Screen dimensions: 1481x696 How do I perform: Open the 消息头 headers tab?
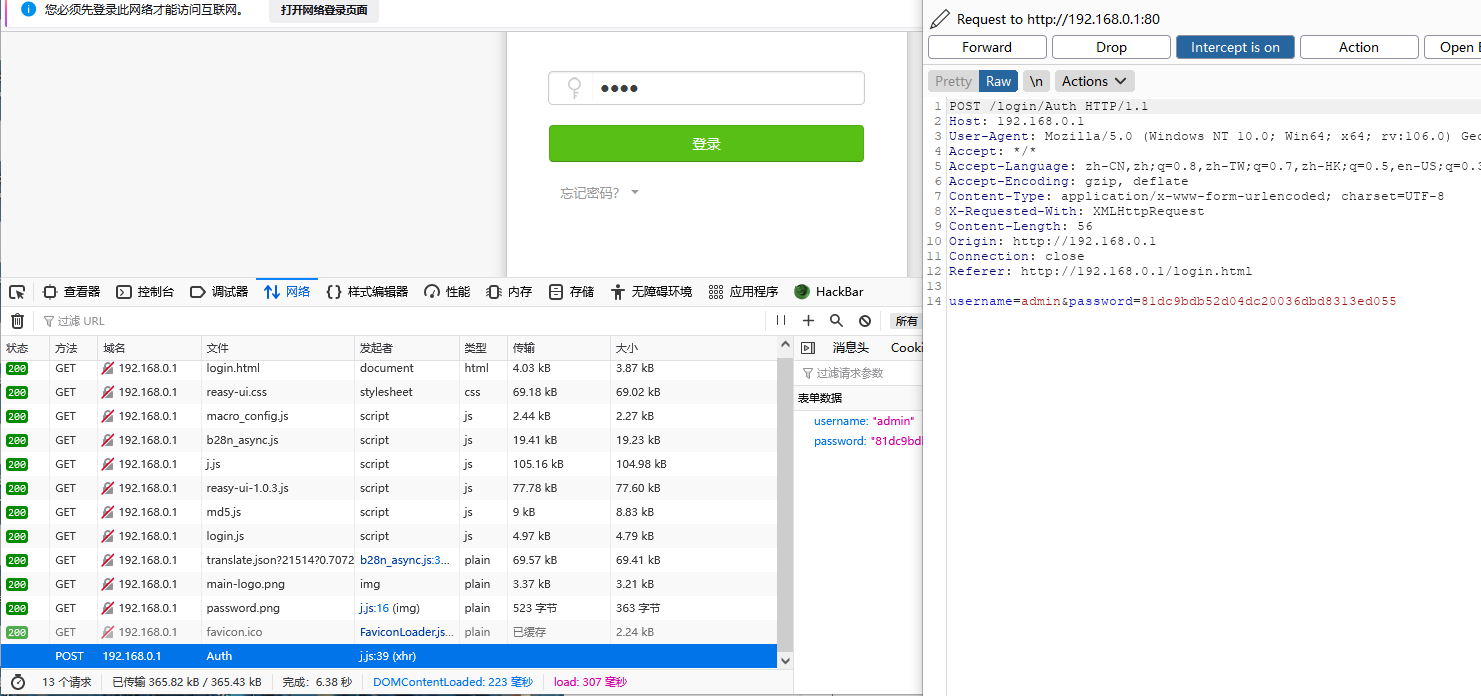(850, 348)
